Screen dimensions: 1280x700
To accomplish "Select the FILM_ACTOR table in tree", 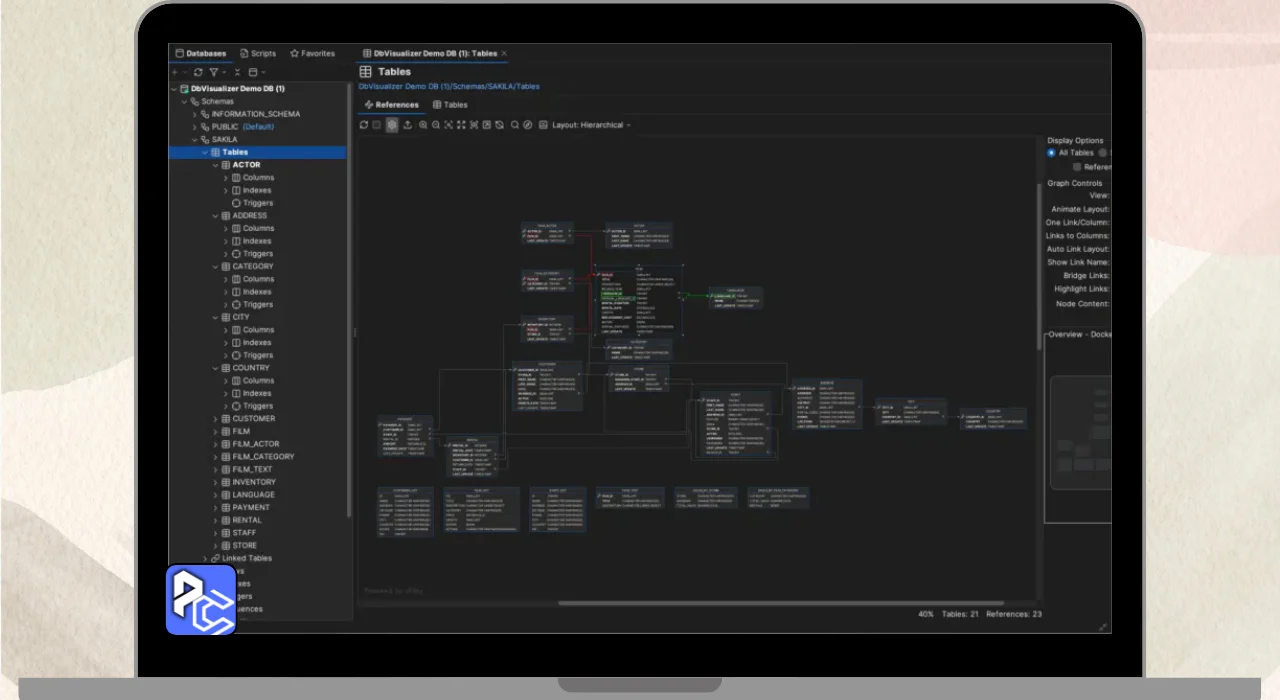I will point(256,444).
